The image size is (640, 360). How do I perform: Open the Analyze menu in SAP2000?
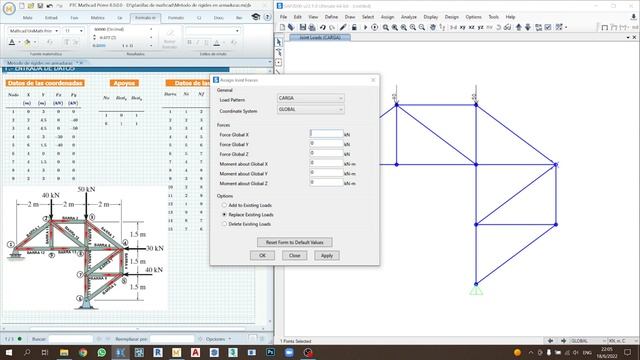pyautogui.click(x=409, y=17)
